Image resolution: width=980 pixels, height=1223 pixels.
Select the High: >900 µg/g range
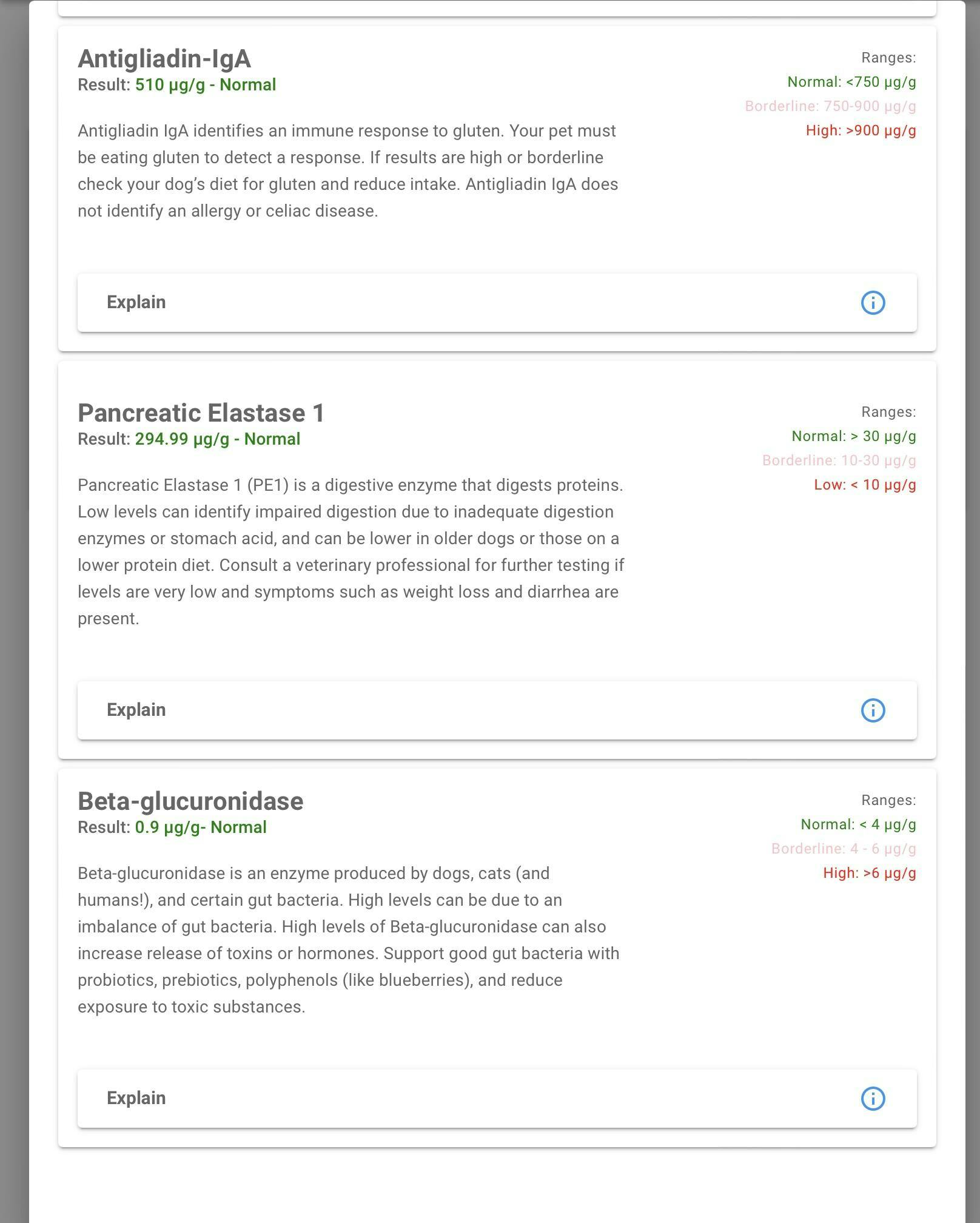pyautogui.click(x=861, y=130)
